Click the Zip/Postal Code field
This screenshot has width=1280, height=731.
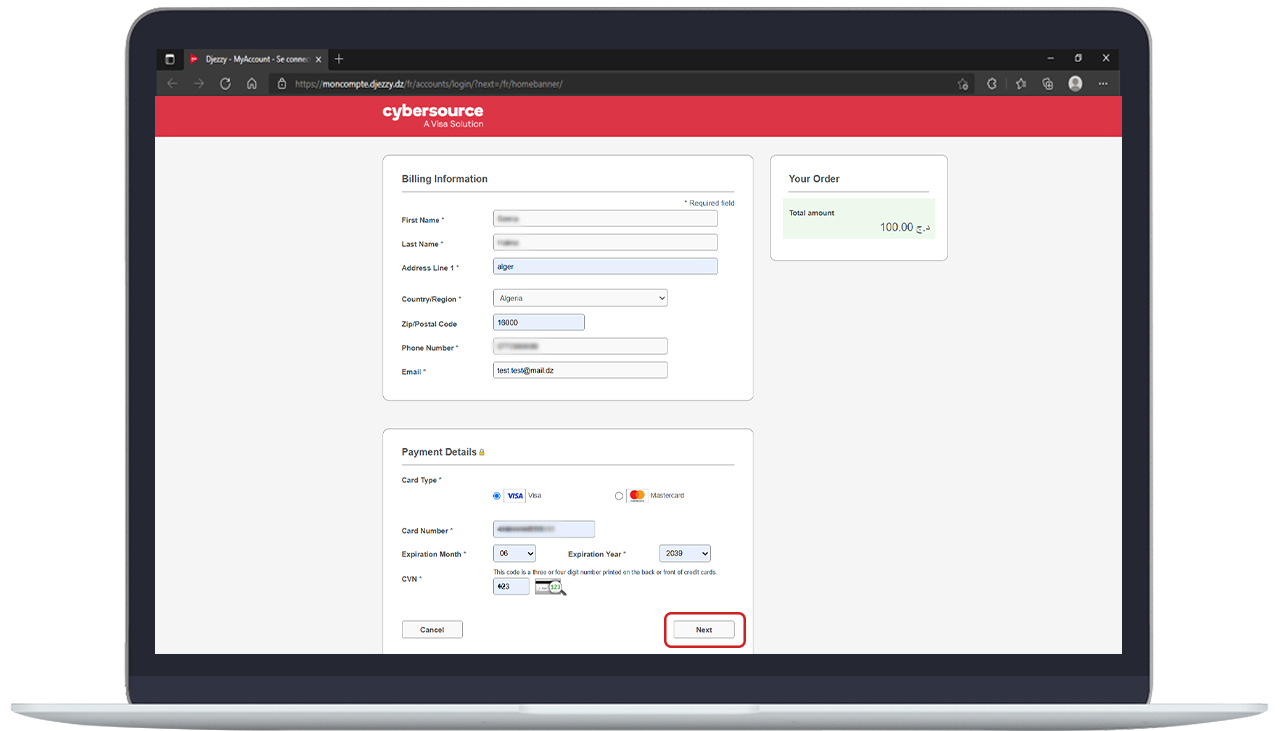538,322
